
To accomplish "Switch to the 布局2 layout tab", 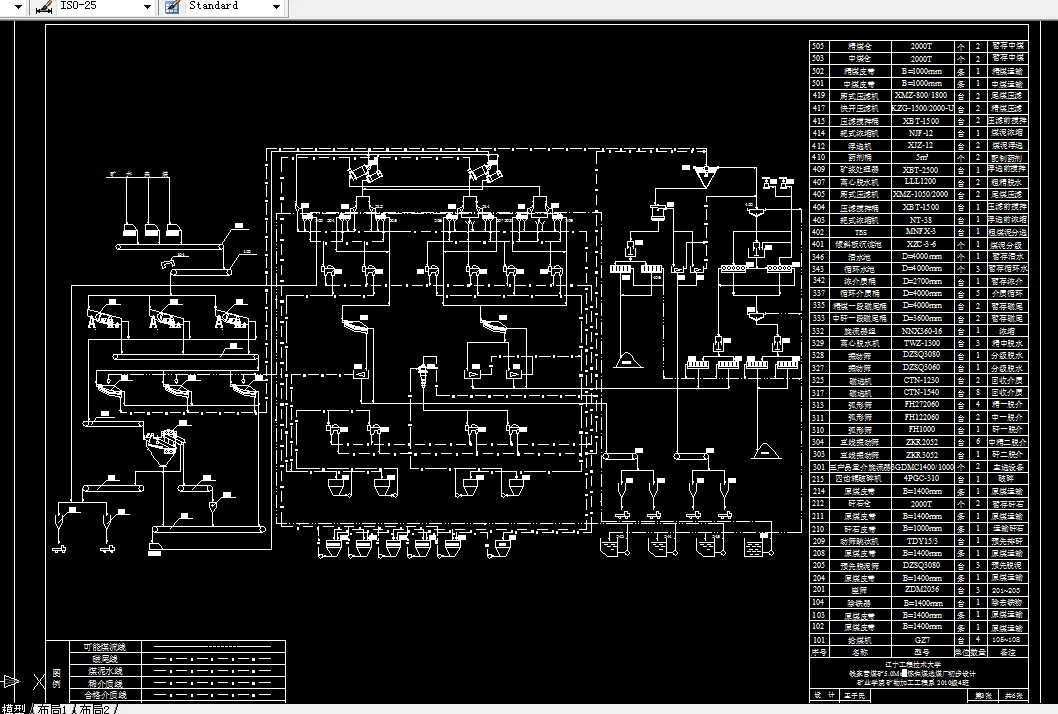I will (x=94, y=709).
